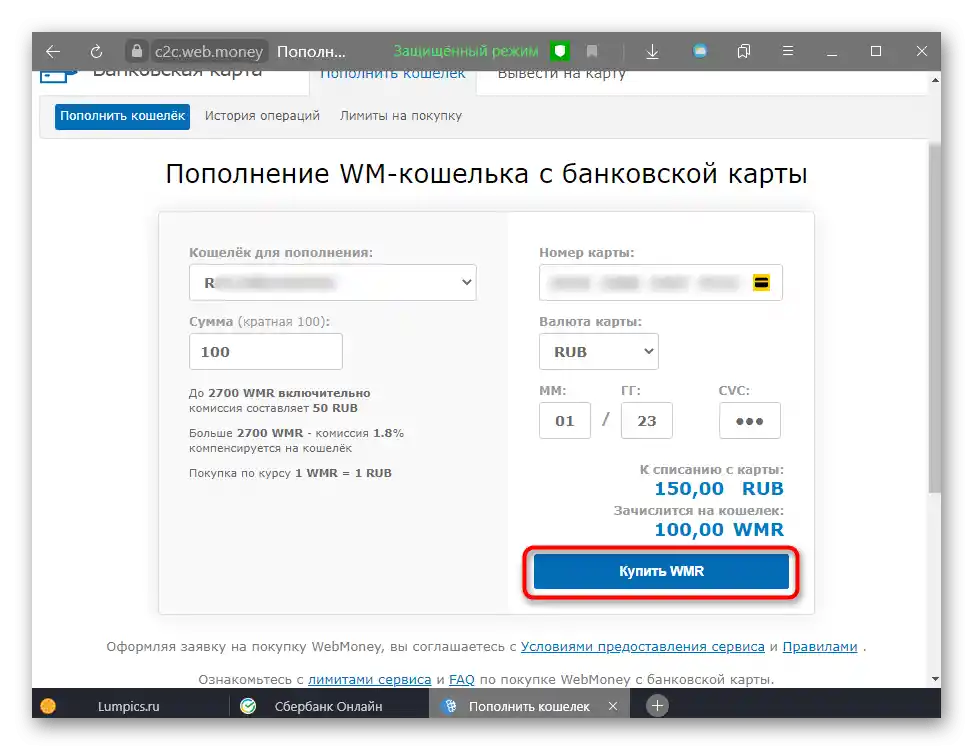Open the FAQ link
The height and width of the screenshot is (750, 973).
[462, 679]
